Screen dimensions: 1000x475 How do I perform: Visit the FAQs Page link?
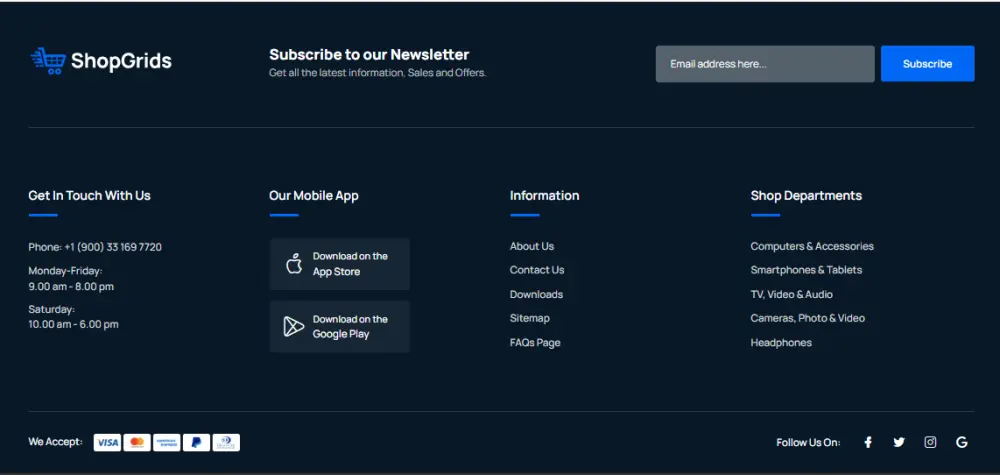pyautogui.click(x=535, y=342)
